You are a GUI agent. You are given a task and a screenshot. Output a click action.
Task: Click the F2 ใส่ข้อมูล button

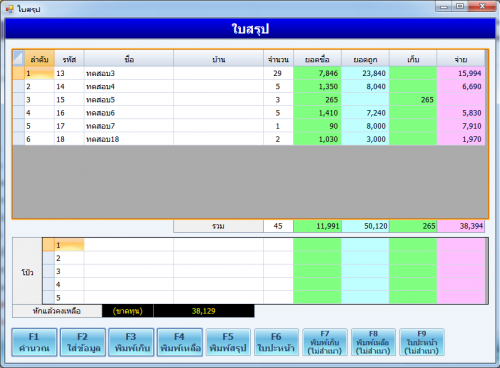pos(83,342)
